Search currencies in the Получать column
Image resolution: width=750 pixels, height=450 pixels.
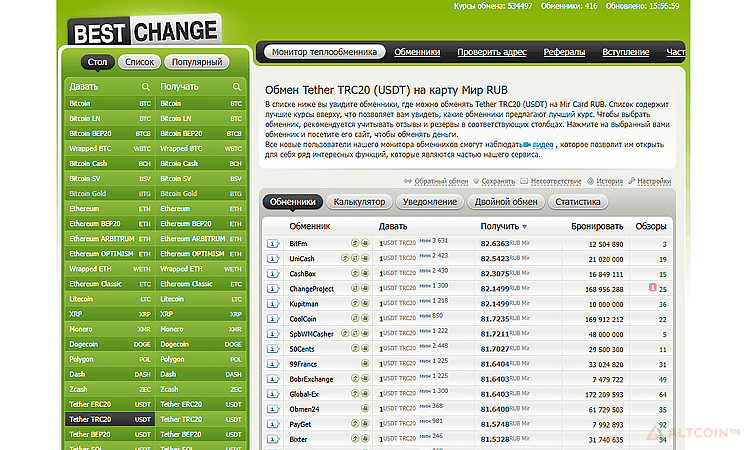pyautogui.click(x=236, y=87)
